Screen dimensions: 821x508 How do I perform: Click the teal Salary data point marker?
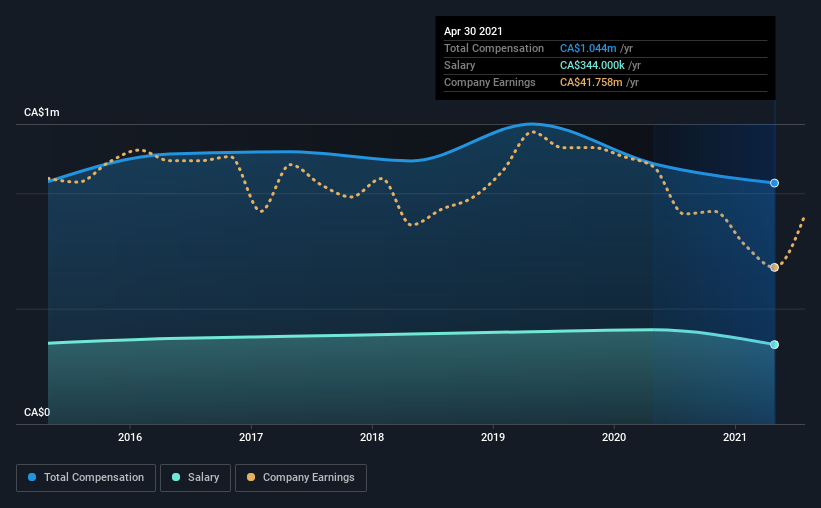(774, 345)
